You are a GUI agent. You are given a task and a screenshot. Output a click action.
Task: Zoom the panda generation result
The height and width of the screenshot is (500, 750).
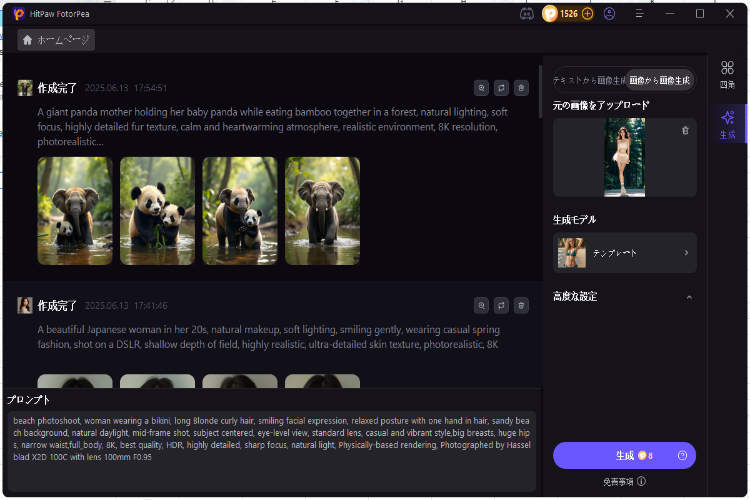pos(482,88)
